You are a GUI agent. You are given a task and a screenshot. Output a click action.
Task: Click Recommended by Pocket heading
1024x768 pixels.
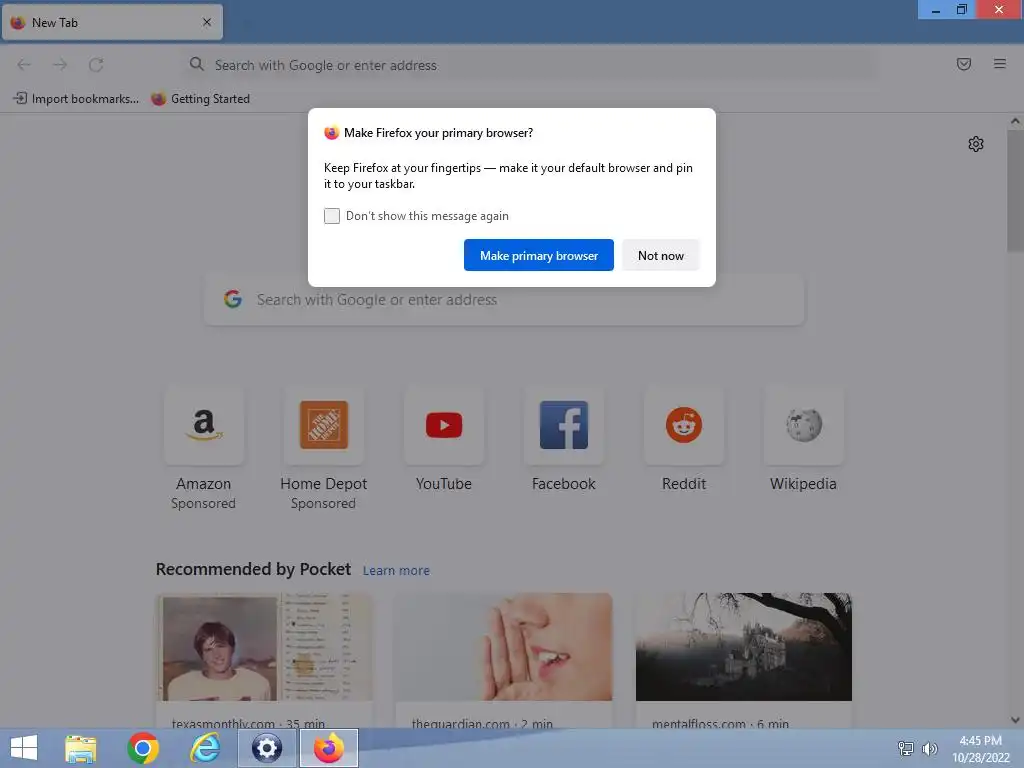(253, 569)
